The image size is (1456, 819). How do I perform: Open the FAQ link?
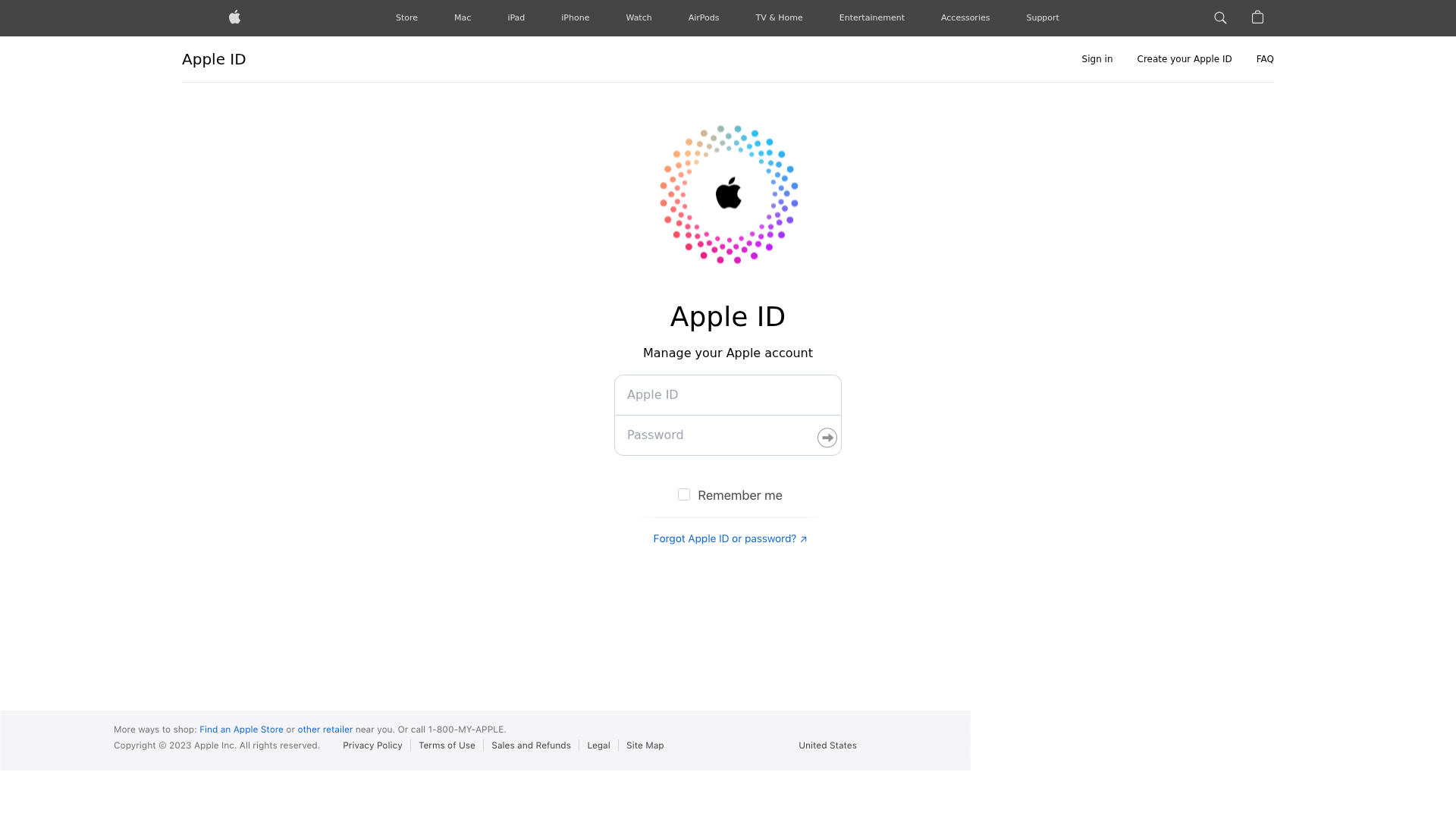click(1265, 59)
